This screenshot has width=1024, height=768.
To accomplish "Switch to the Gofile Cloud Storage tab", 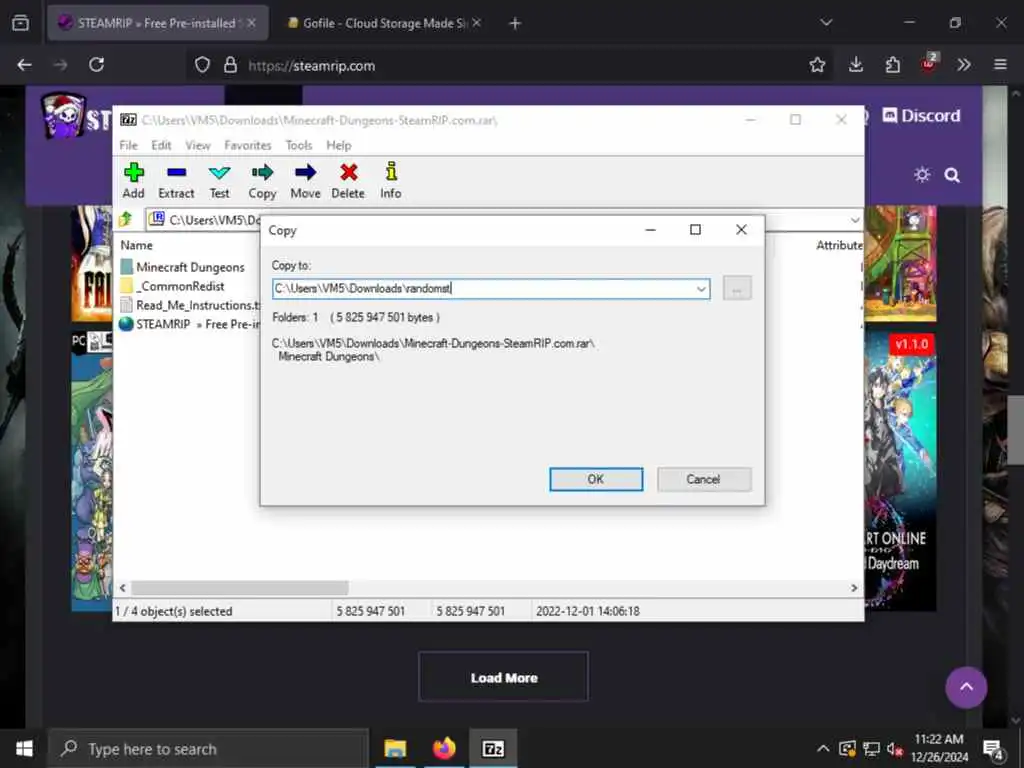I will [x=385, y=23].
